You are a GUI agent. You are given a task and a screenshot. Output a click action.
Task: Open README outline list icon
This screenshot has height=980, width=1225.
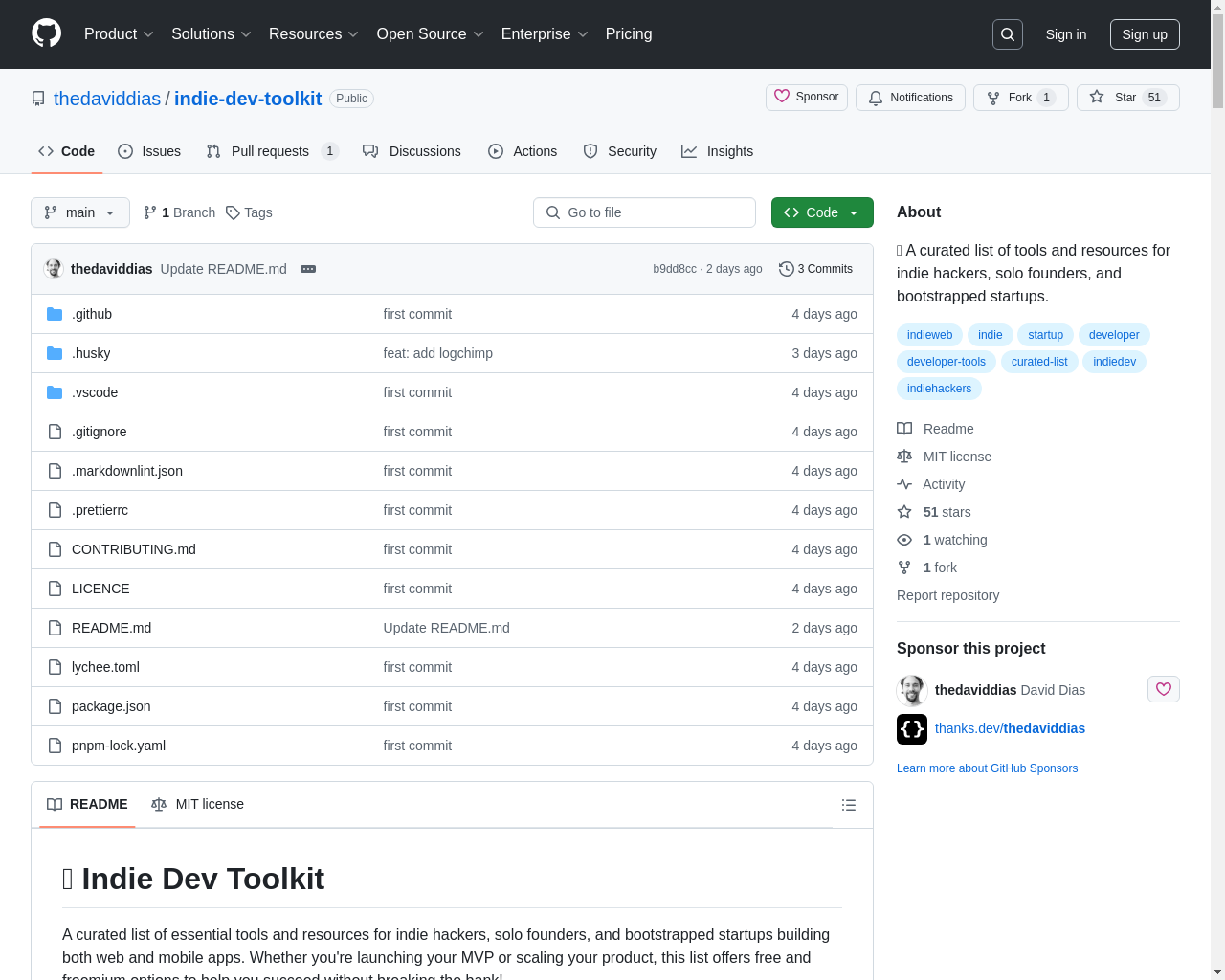click(x=849, y=805)
